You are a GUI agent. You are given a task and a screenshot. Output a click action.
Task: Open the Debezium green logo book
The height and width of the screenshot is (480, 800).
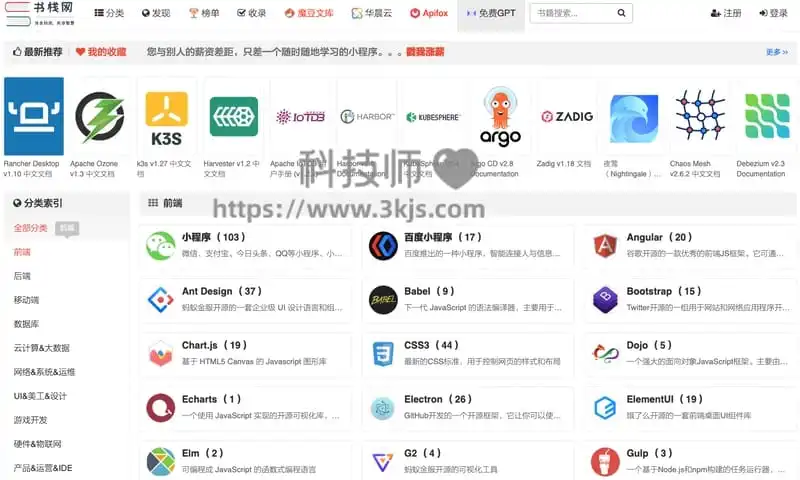[766, 116]
